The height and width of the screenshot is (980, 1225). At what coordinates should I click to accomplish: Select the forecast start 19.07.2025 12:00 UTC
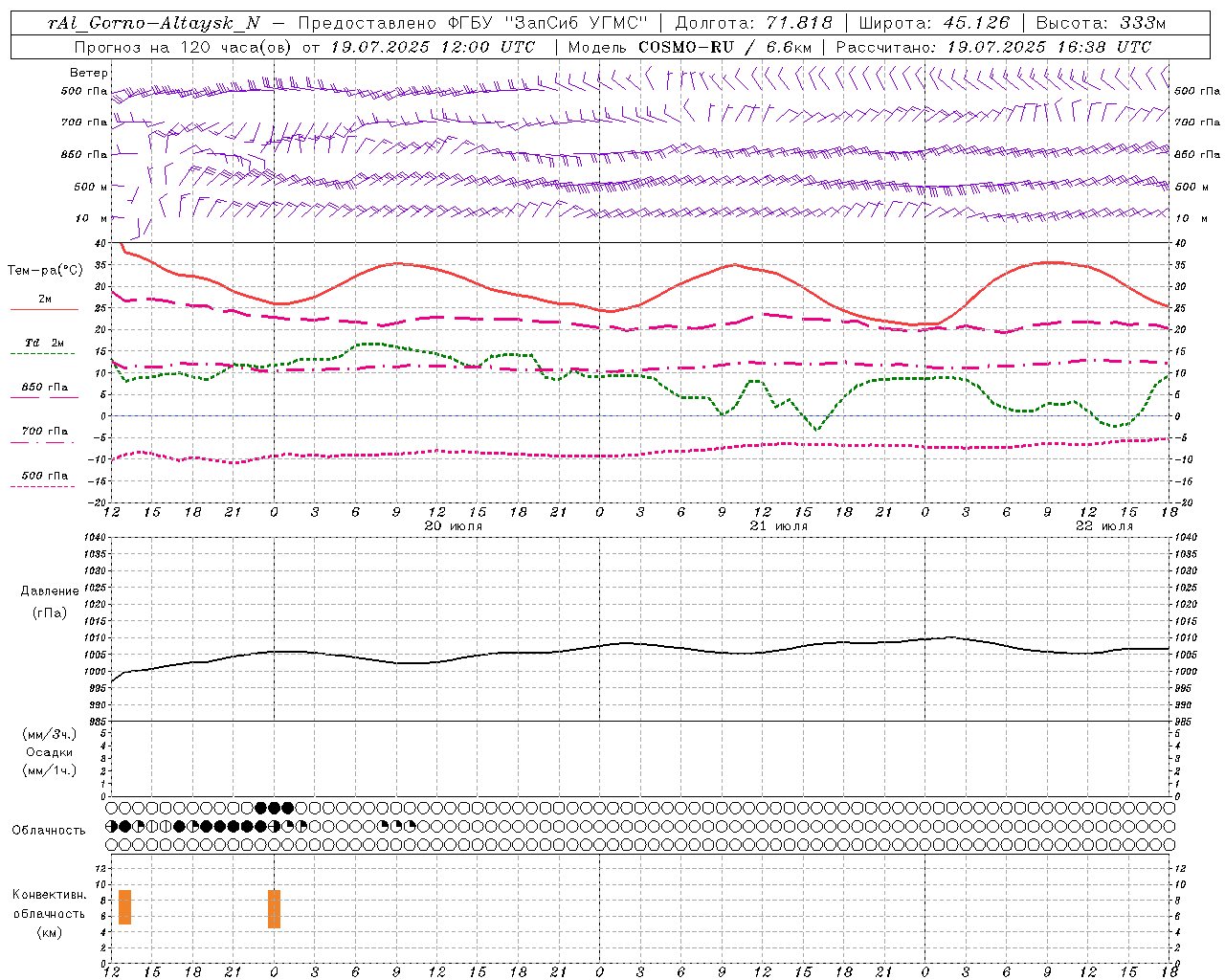(433, 46)
